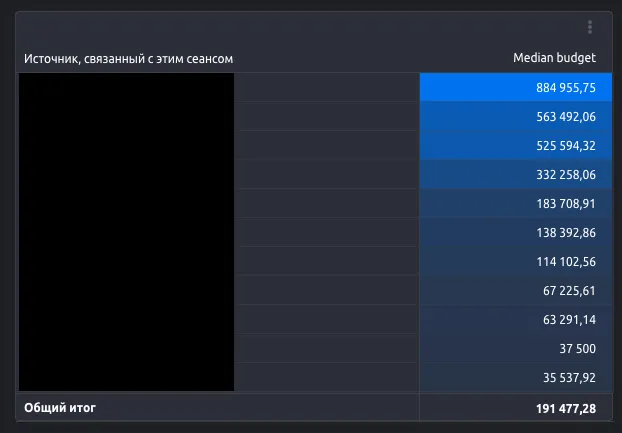Click the 525 594,32 budget cell
This screenshot has height=433, width=622.
tap(566, 145)
